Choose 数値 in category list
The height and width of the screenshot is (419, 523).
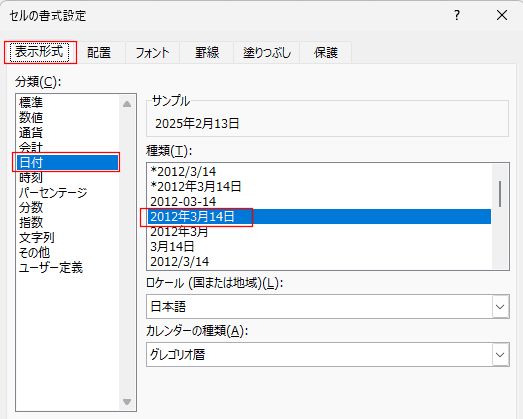click(68, 117)
